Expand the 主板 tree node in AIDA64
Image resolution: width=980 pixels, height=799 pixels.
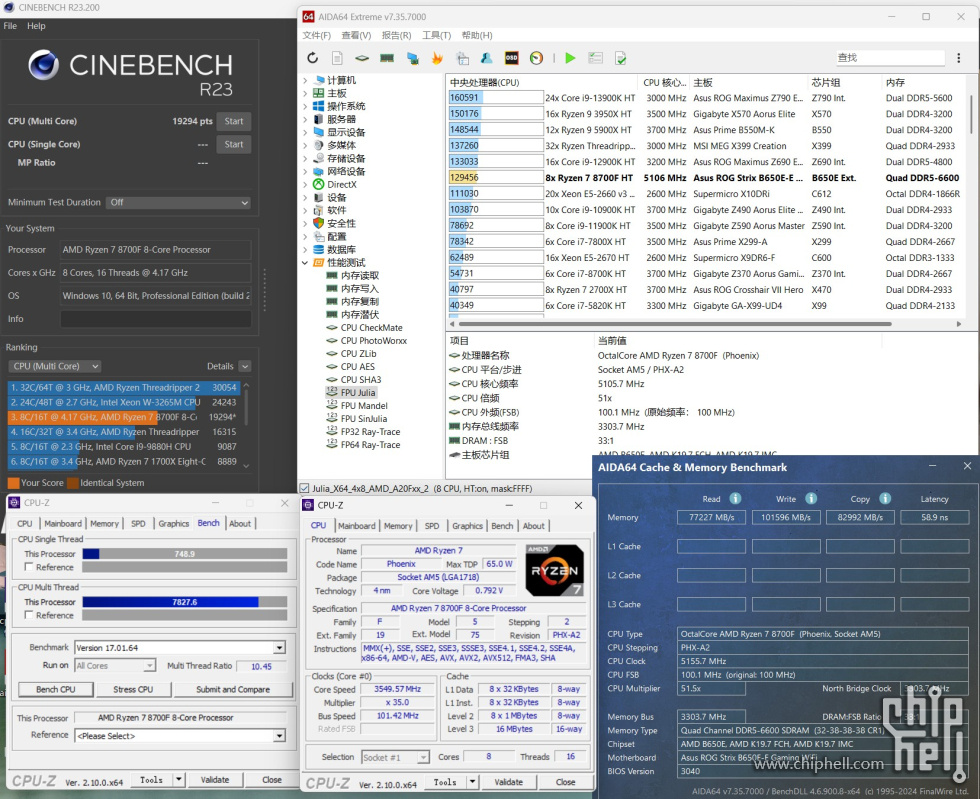coord(305,93)
